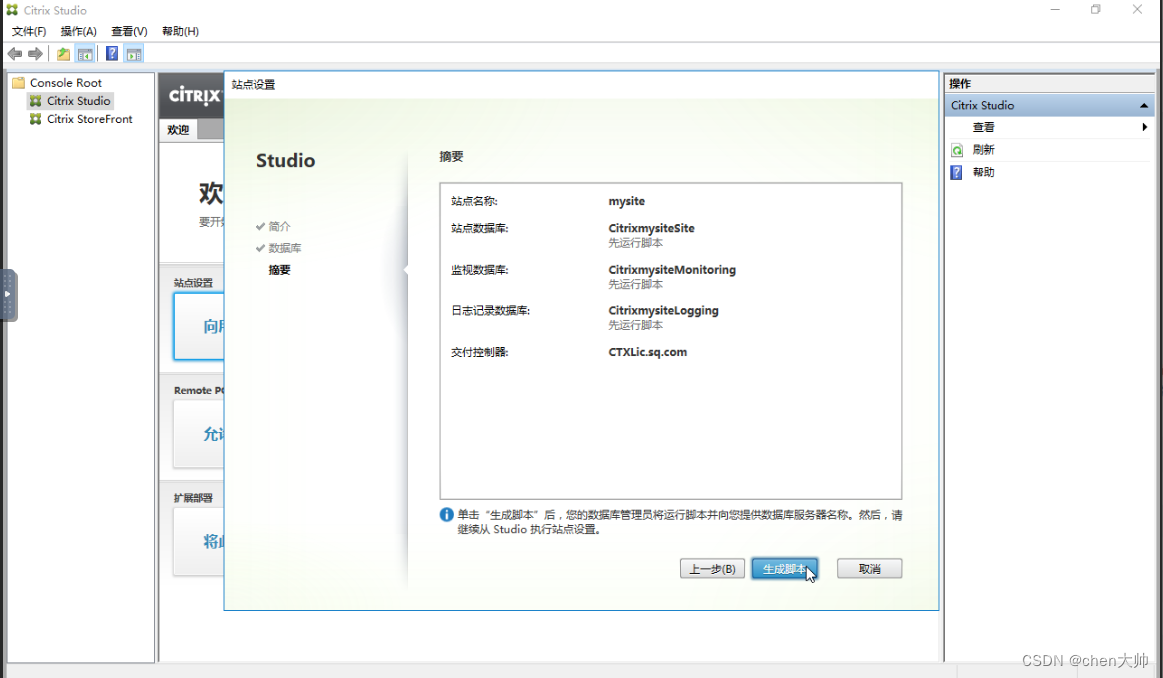Click the Forward arrow toolbar icon
1163x678 pixels.
click(x=35, y=53)
